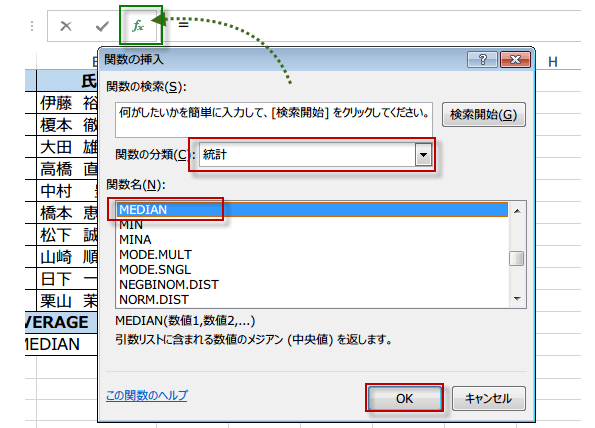595x428 pixels.
Task: Click the function search text box
Action: 274,119
